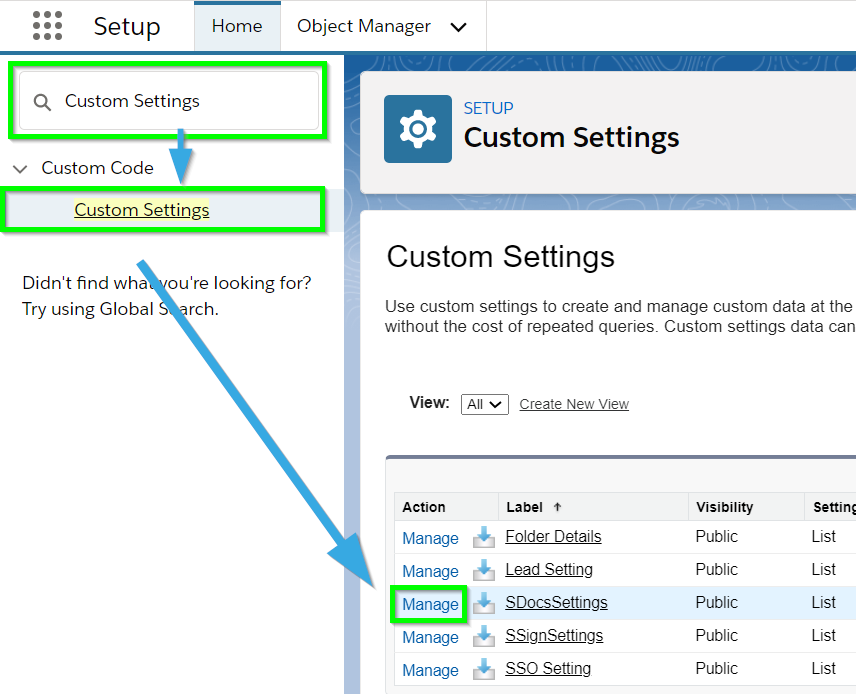Click the download icon for Folder Details

coord(484,537)
